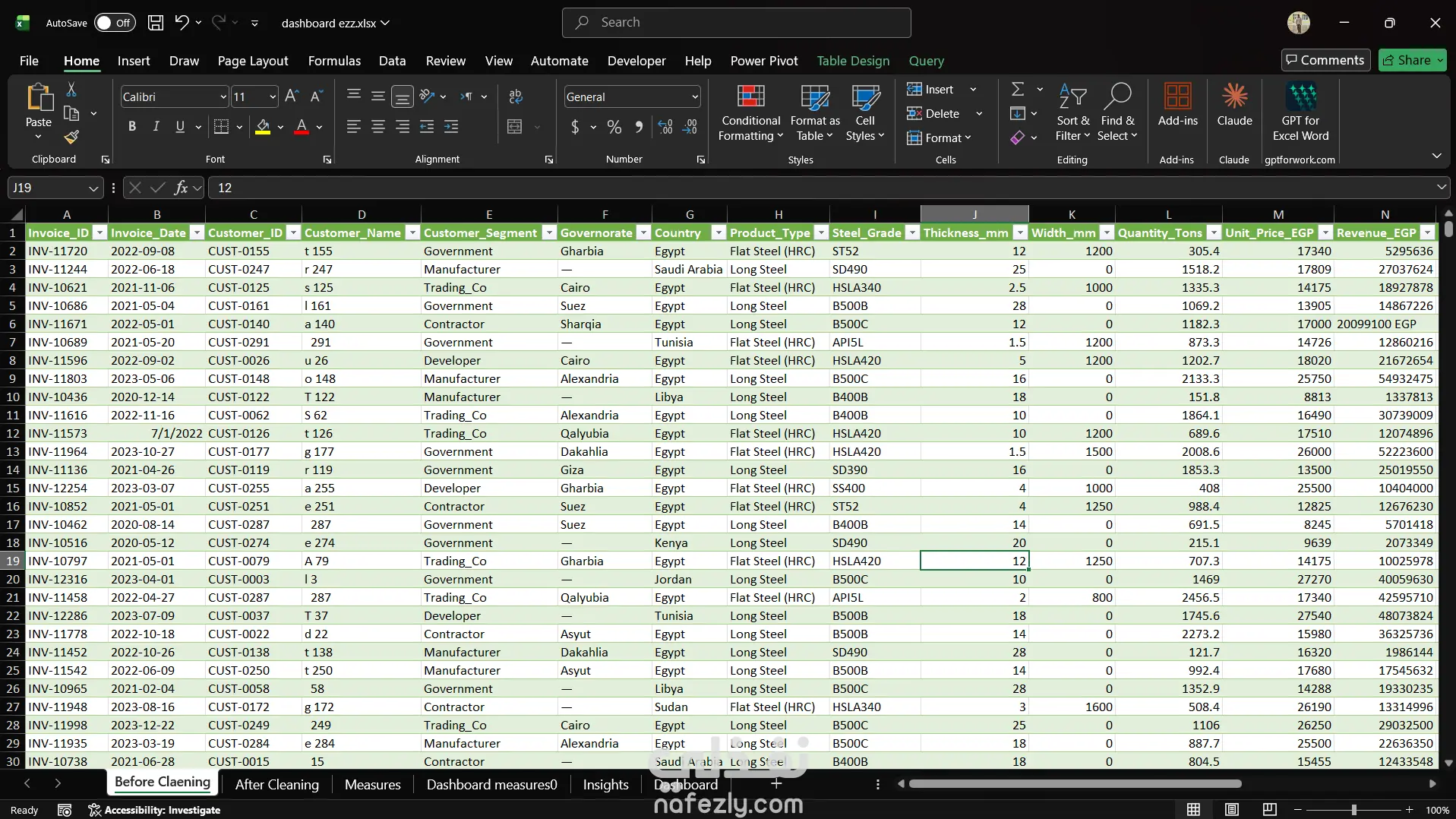Screen dimensions: 1456x819
Task: Click Format as Table button
Action: coord(815,112)
